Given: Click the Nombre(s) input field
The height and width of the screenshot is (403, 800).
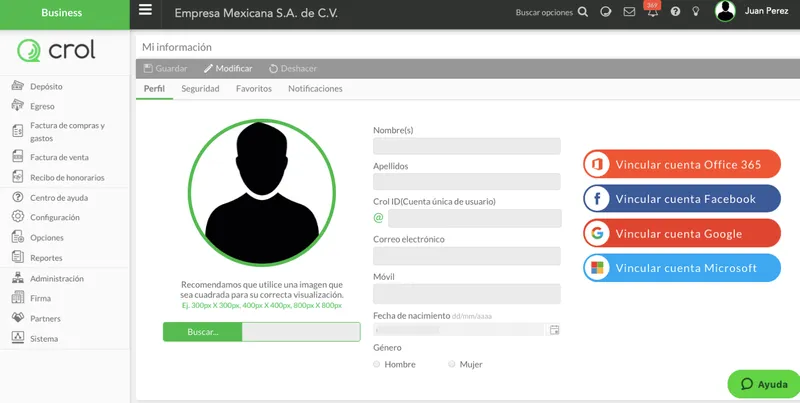Looking at the screenshot, I should point(467,146).
